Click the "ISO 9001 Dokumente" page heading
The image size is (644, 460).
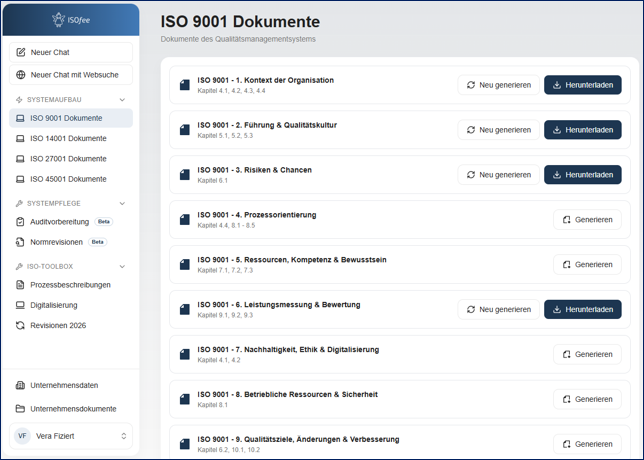[x=240, y=21]
